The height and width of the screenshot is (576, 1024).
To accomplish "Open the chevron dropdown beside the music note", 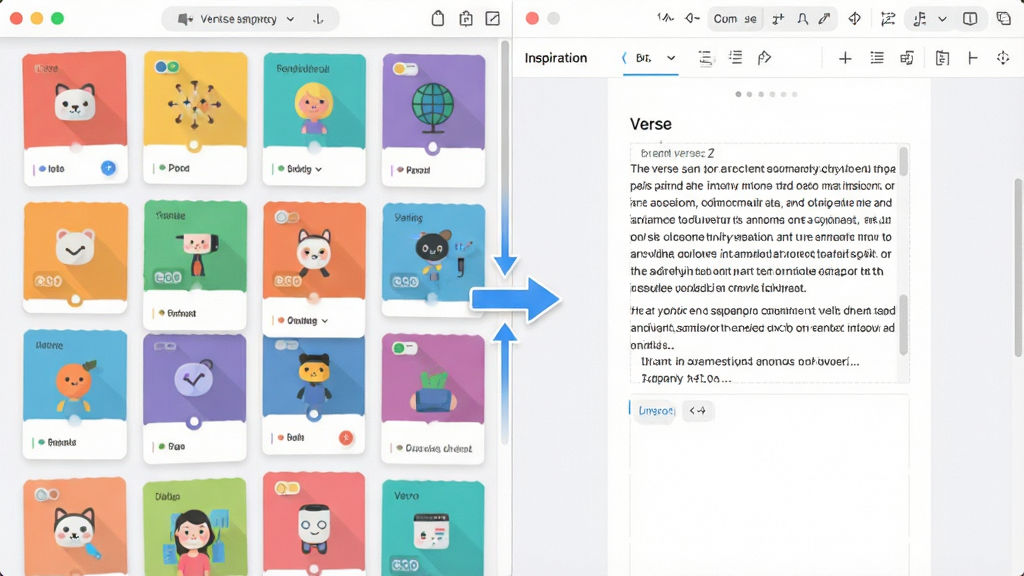I will (942, 19).
